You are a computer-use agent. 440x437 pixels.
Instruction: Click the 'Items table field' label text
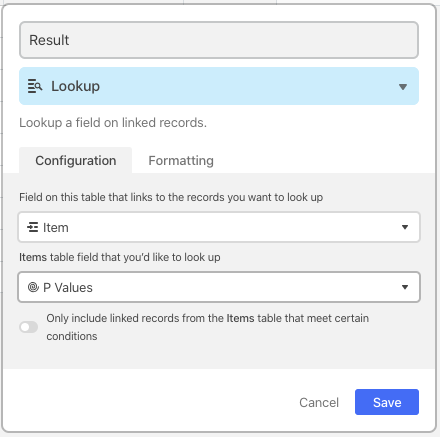click(x=120, y=257)
